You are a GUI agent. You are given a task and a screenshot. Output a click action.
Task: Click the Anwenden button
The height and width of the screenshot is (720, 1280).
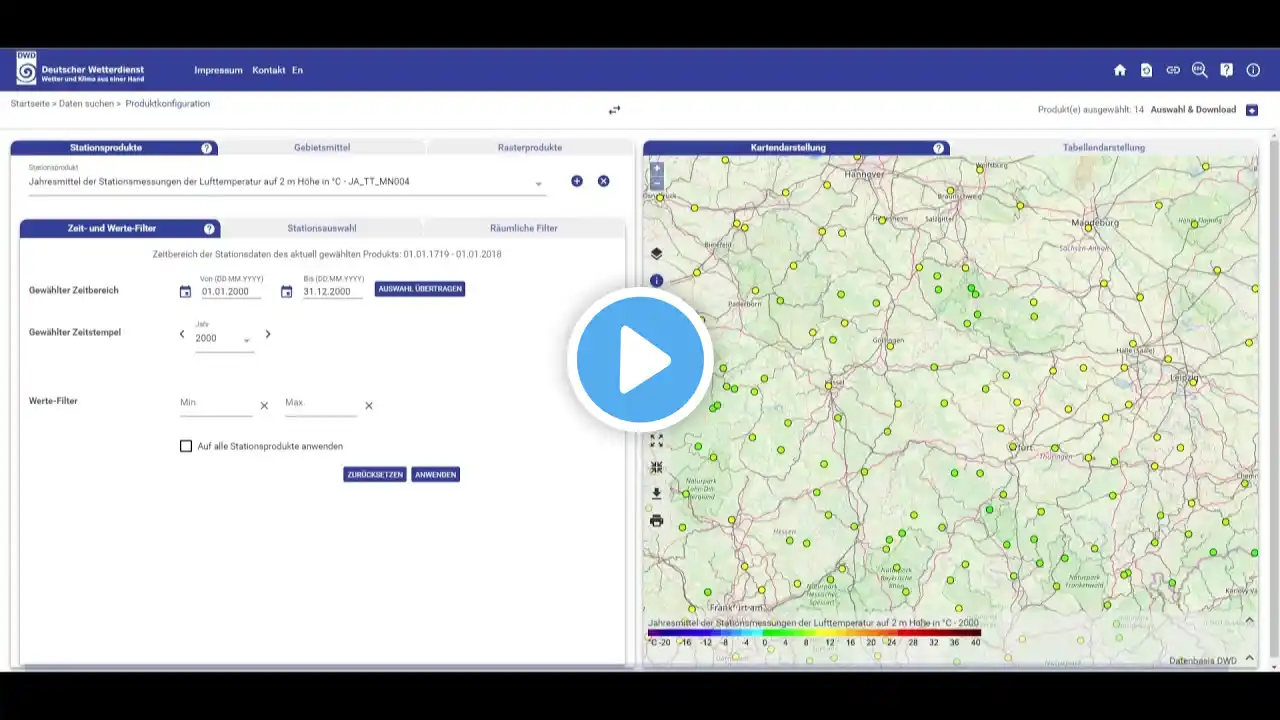coord(435,475)
